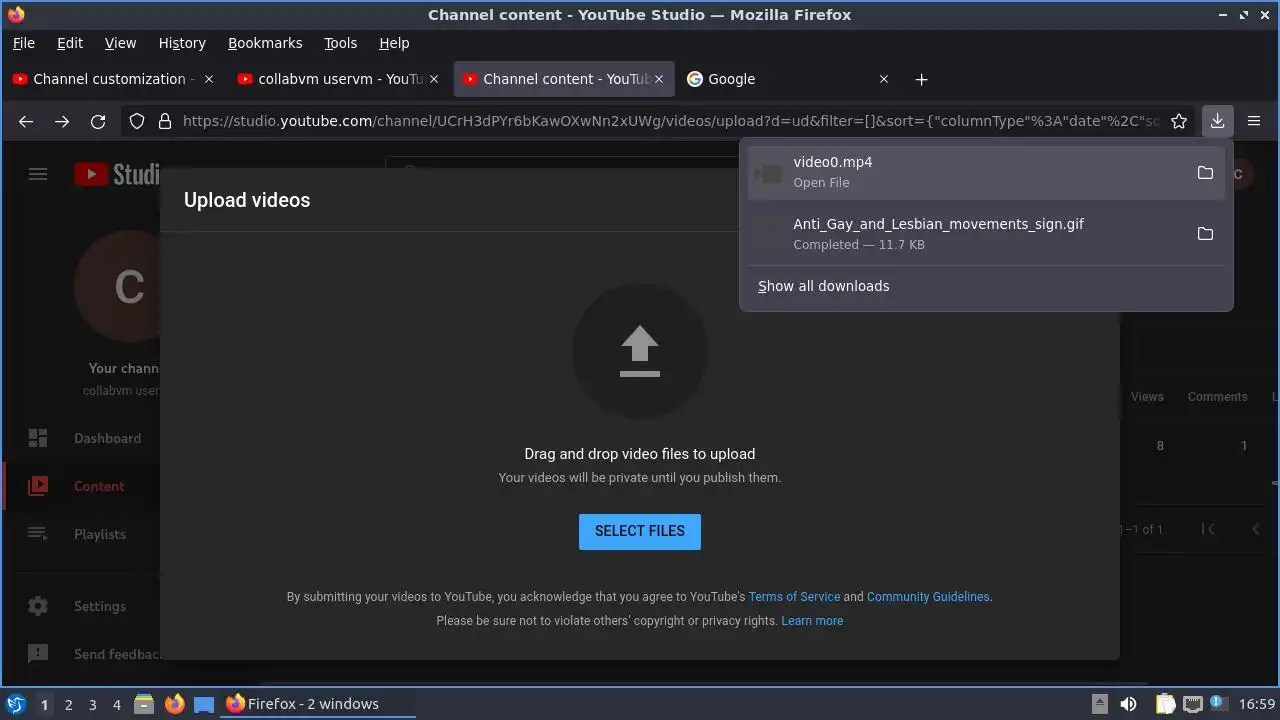The height and width of the screenshot is (720, 1280).
Task: Launch Firefox from the taskbar quick launcher
Action: [174, 704]
